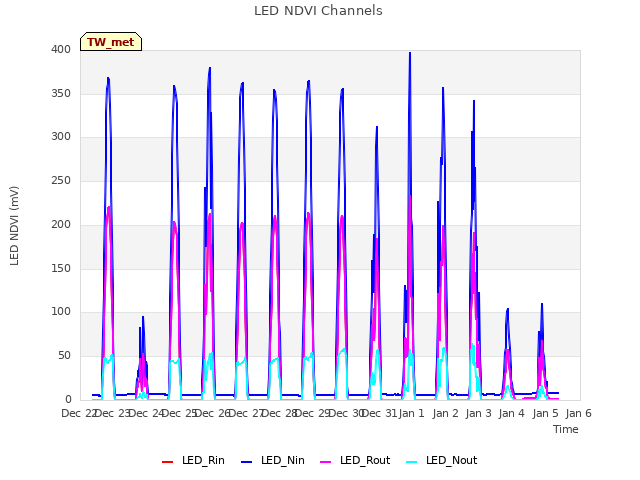
Task: Toggle the LED_Rout legend entry
Action: point(355,460)
